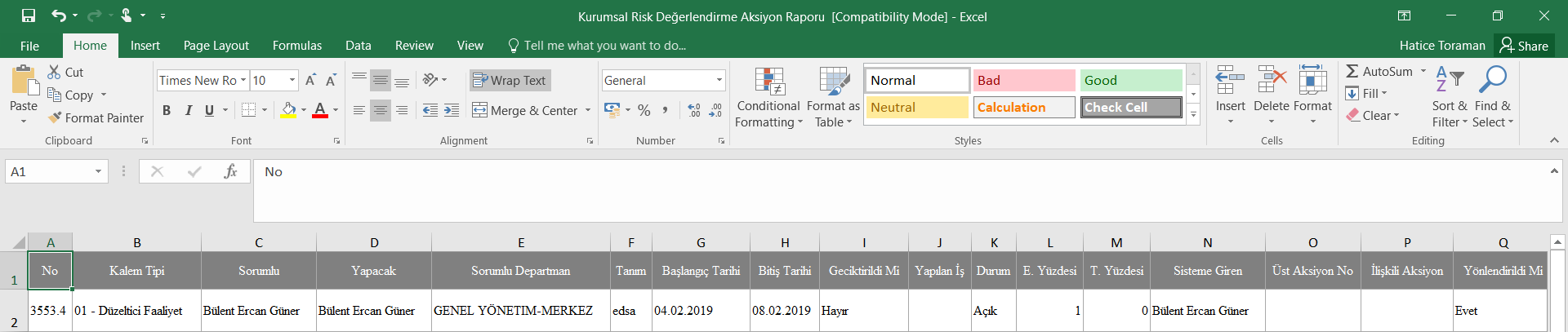Toggle Italic formatting

click(188, 110)
